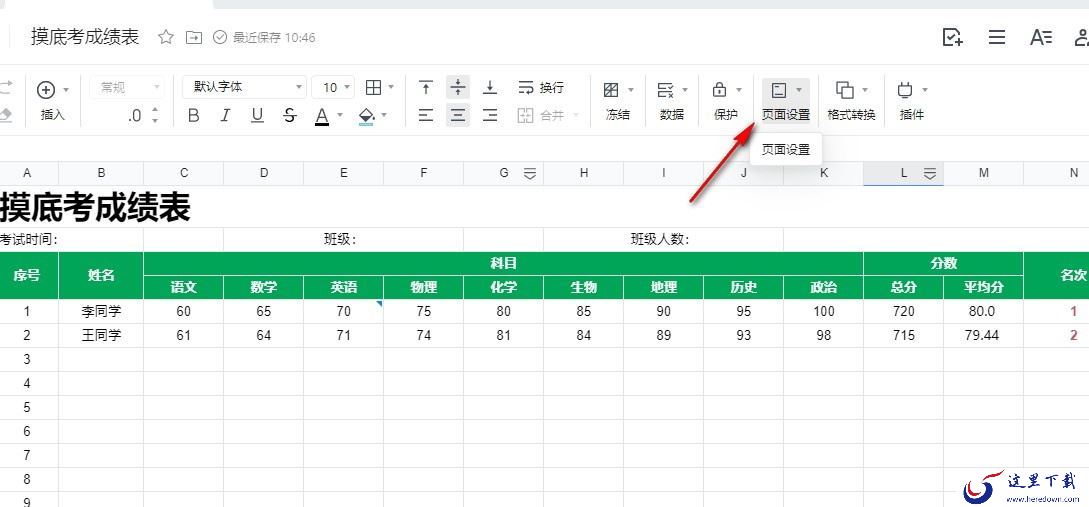Apply the fill color bucket
Viewport: 1089px width, 507px height.
coord(366,116)
